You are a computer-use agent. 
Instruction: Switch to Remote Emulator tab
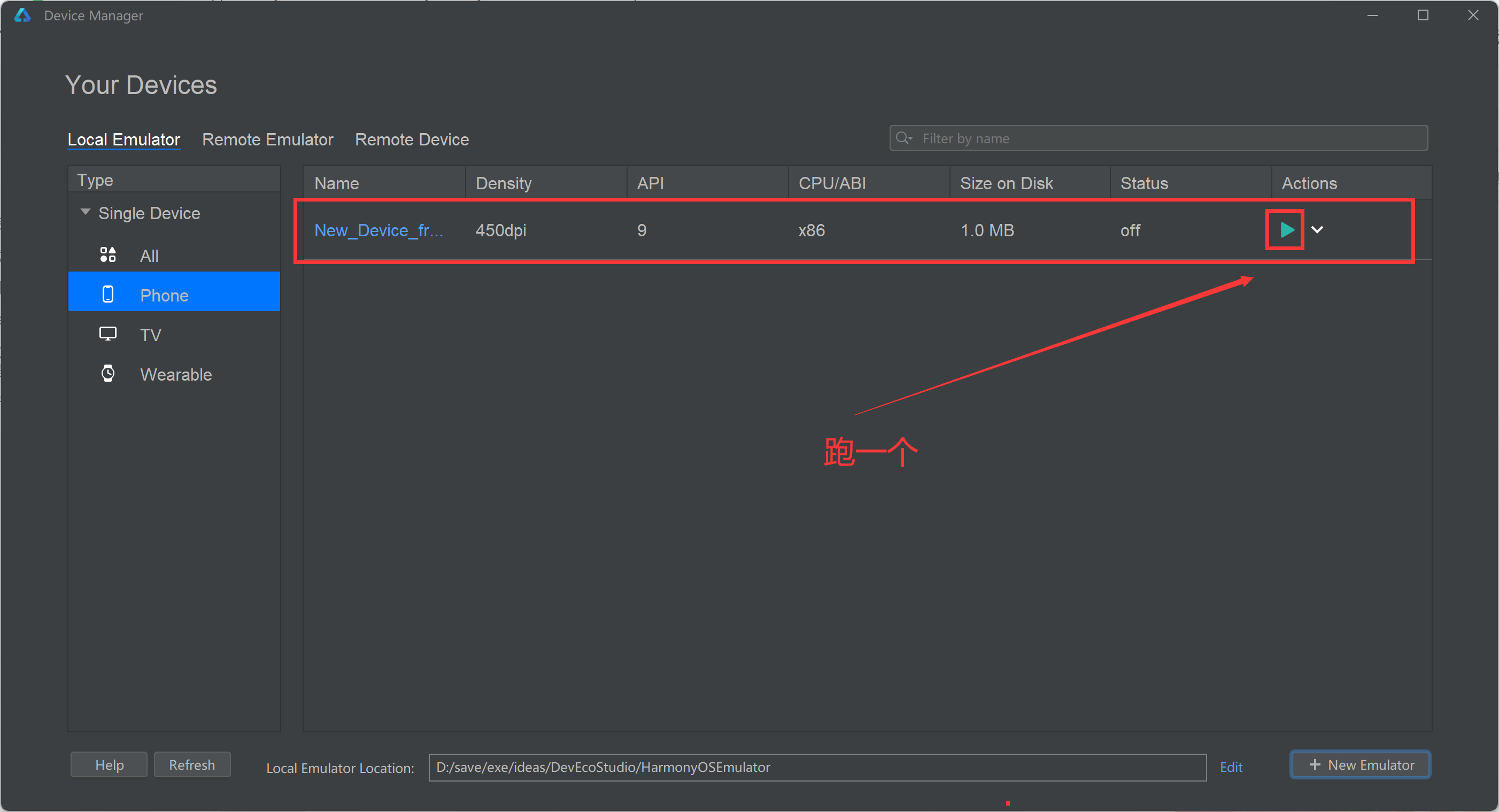(267, 140)
